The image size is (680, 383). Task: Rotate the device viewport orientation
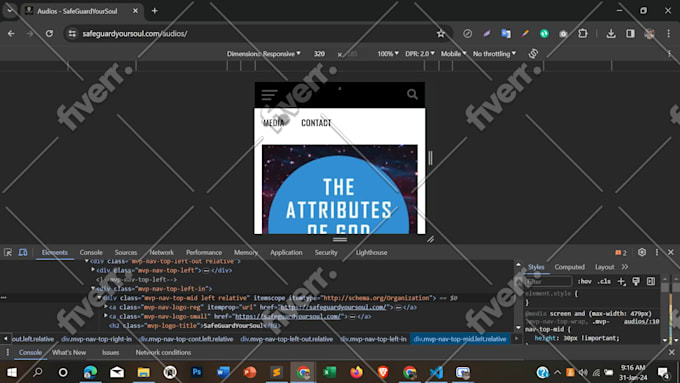(x=533, y=53)
